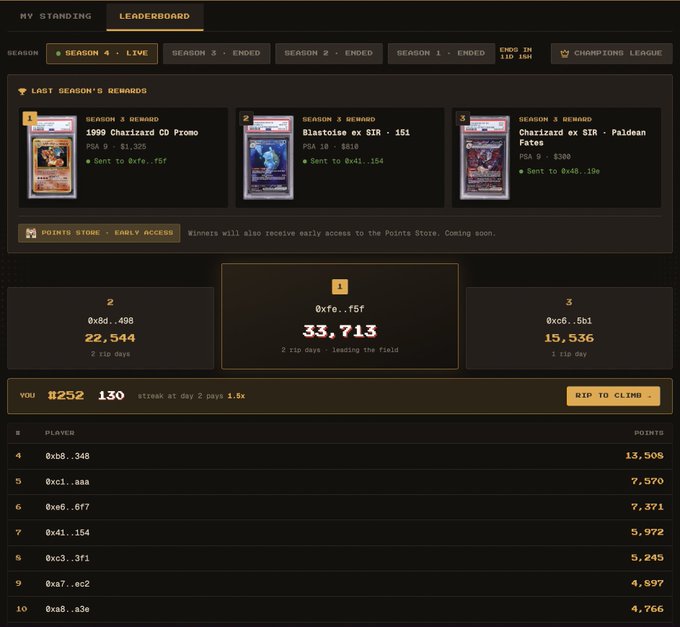The height and width of the screenshot is (627, 680).
Task: Open 1999 Charizard CD Promo card image
Action: [52, 157]
